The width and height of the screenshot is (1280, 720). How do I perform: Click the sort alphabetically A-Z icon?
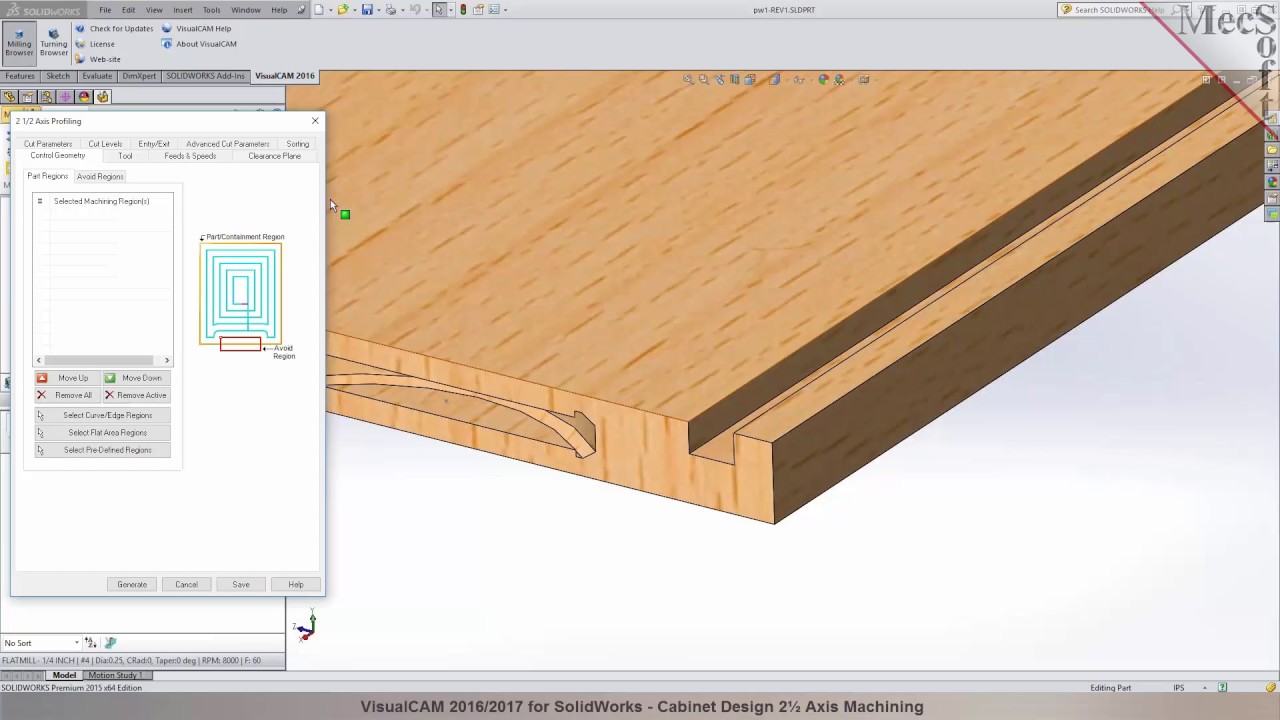(90, 643)
